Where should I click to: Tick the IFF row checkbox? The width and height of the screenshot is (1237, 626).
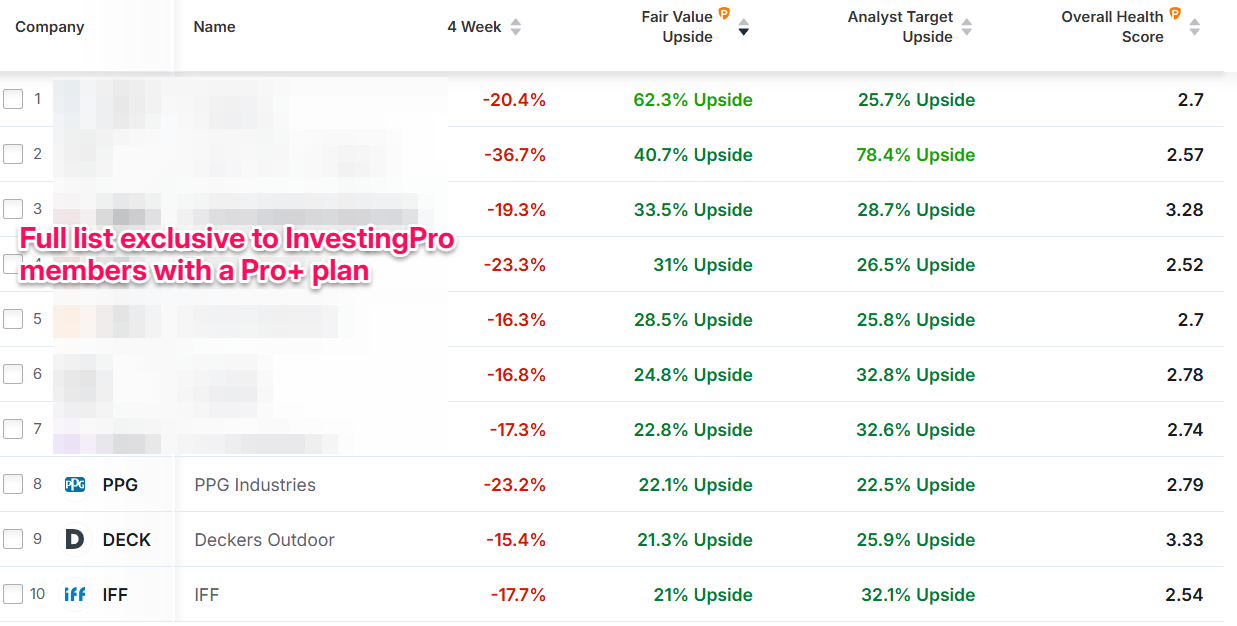13,594
